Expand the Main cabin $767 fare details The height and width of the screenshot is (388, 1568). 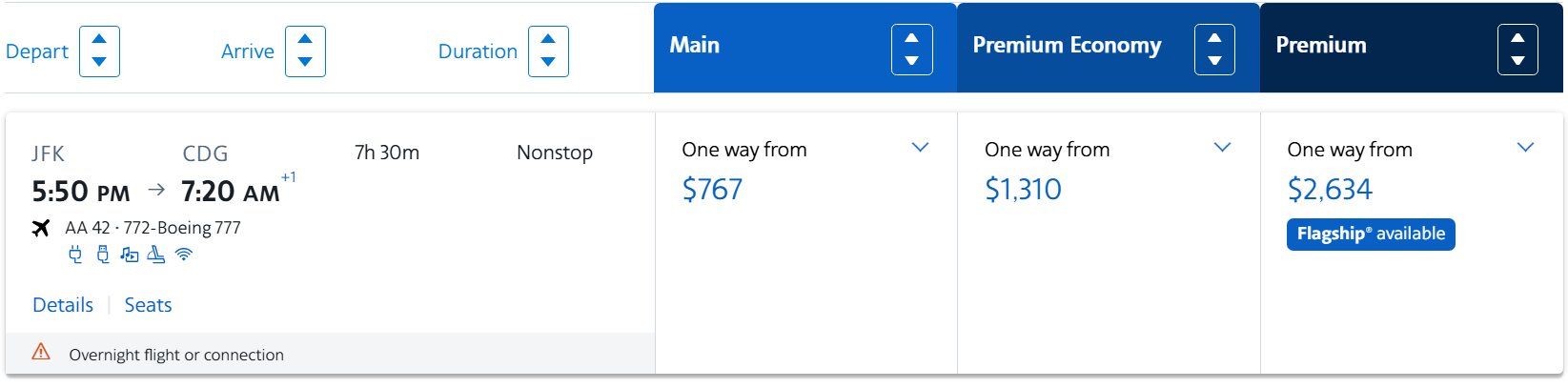tap(920, 148)
